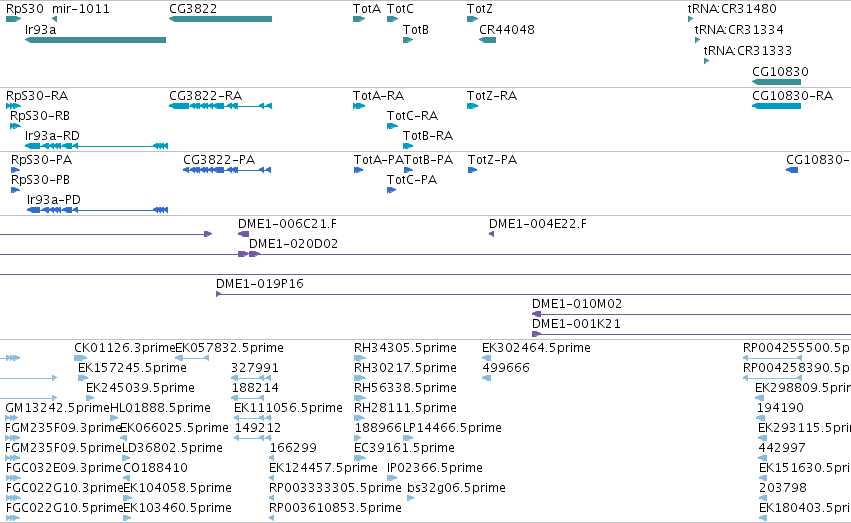Click the TotB gene label
The image size is (851, 523).
[416, 30]
